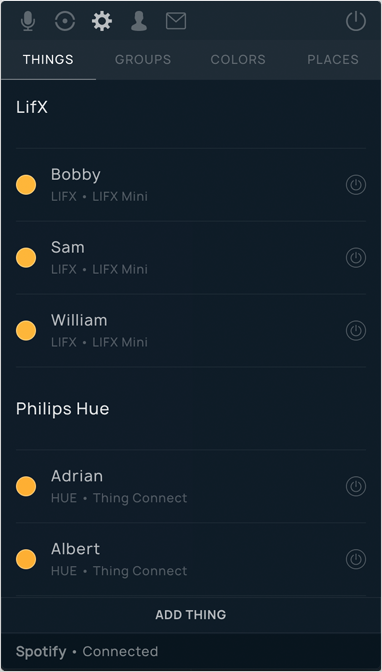Click Adrian's orange color dot
Viewport: 382px width, 672px height.
(x=26, y=486)
